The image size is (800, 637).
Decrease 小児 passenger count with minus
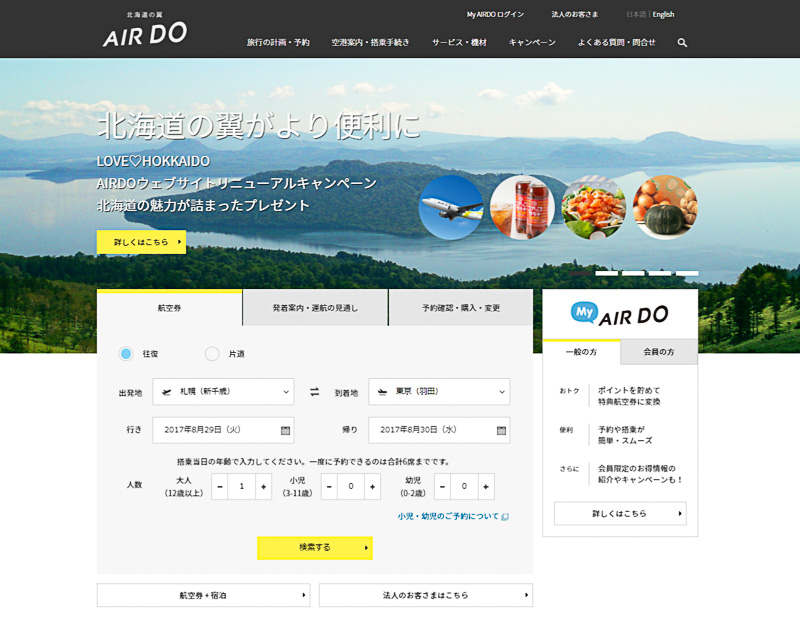[329, 487]
